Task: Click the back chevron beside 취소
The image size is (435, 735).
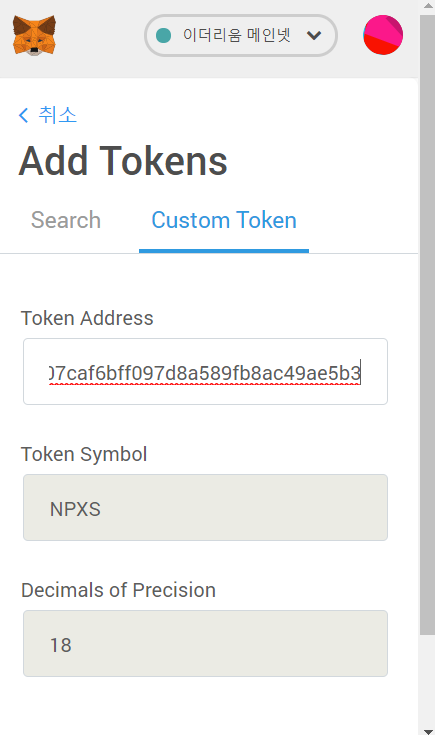Action: point(23,115)
